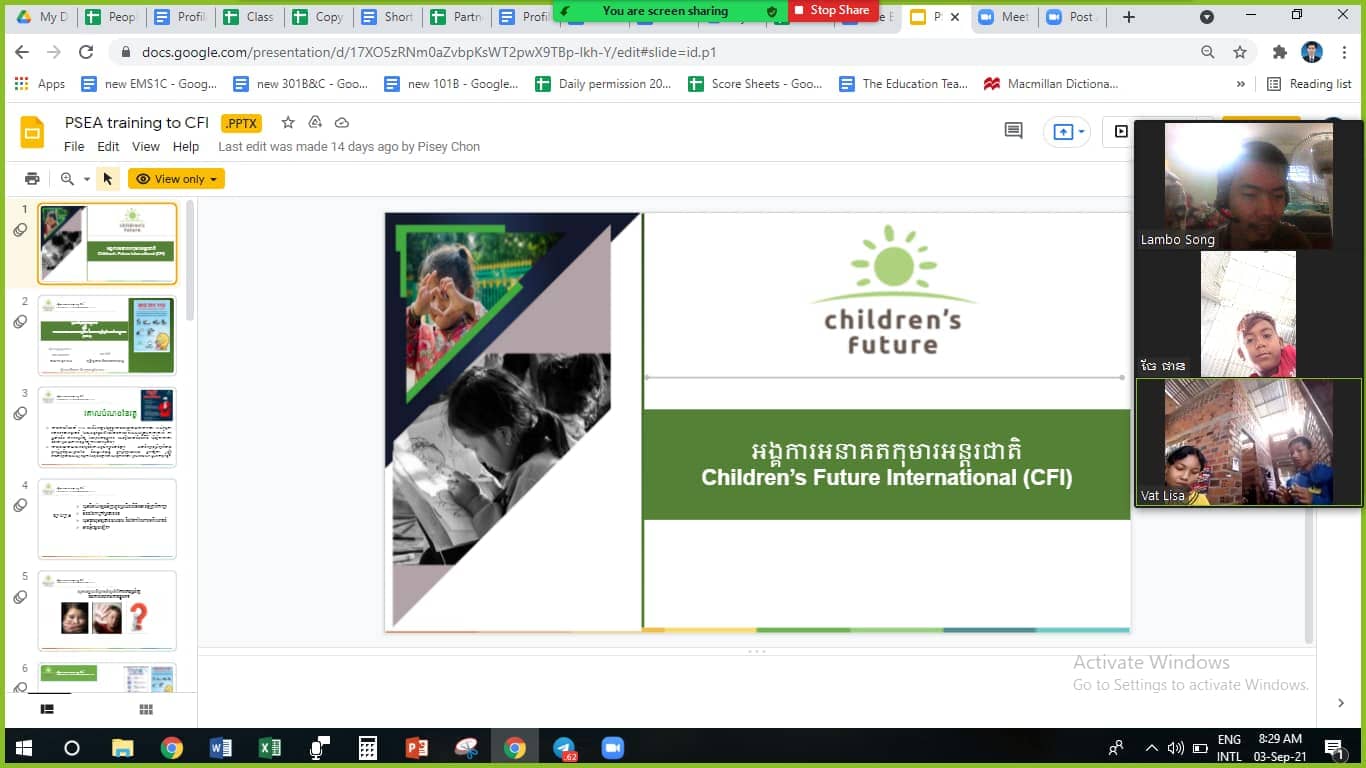Screen dimensions: 1366x768
Task: Open PowerPoint from the taskbar
Action: pyautogui.click(x=417, y=748)
